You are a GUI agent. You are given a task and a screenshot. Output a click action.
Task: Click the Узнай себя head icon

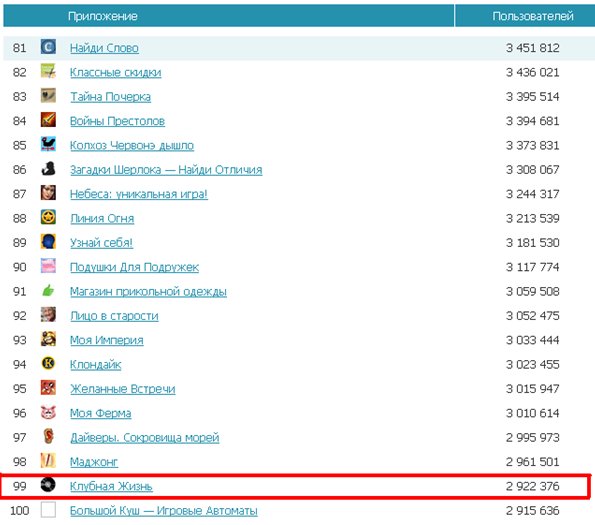tap(48, 242)
